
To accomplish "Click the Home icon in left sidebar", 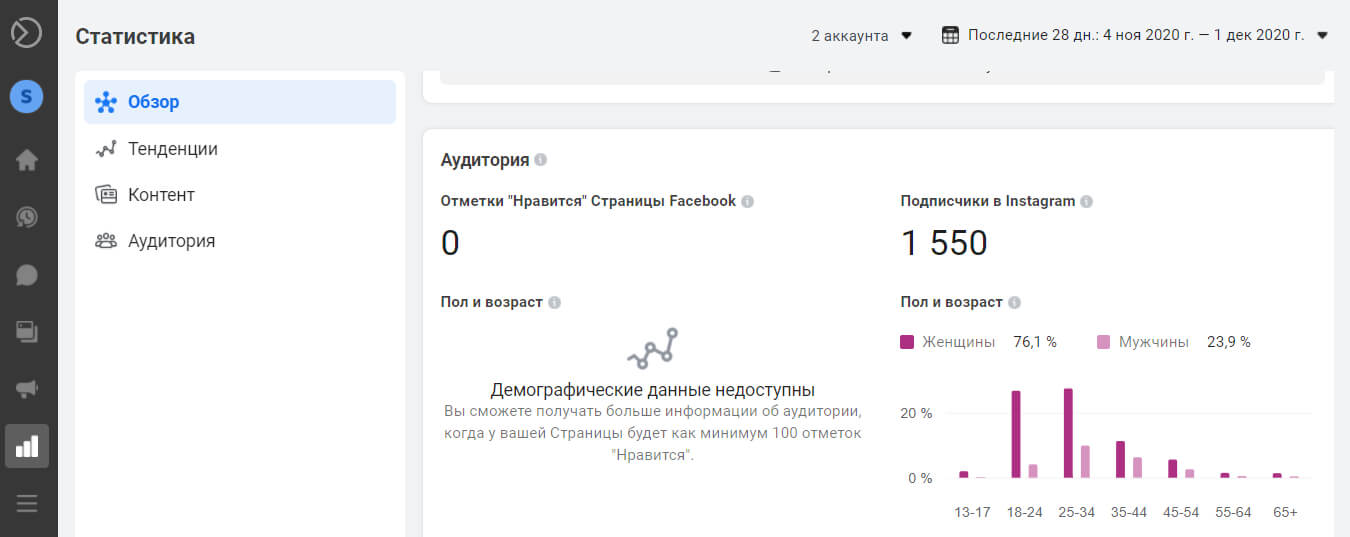I will pos(27,160).
